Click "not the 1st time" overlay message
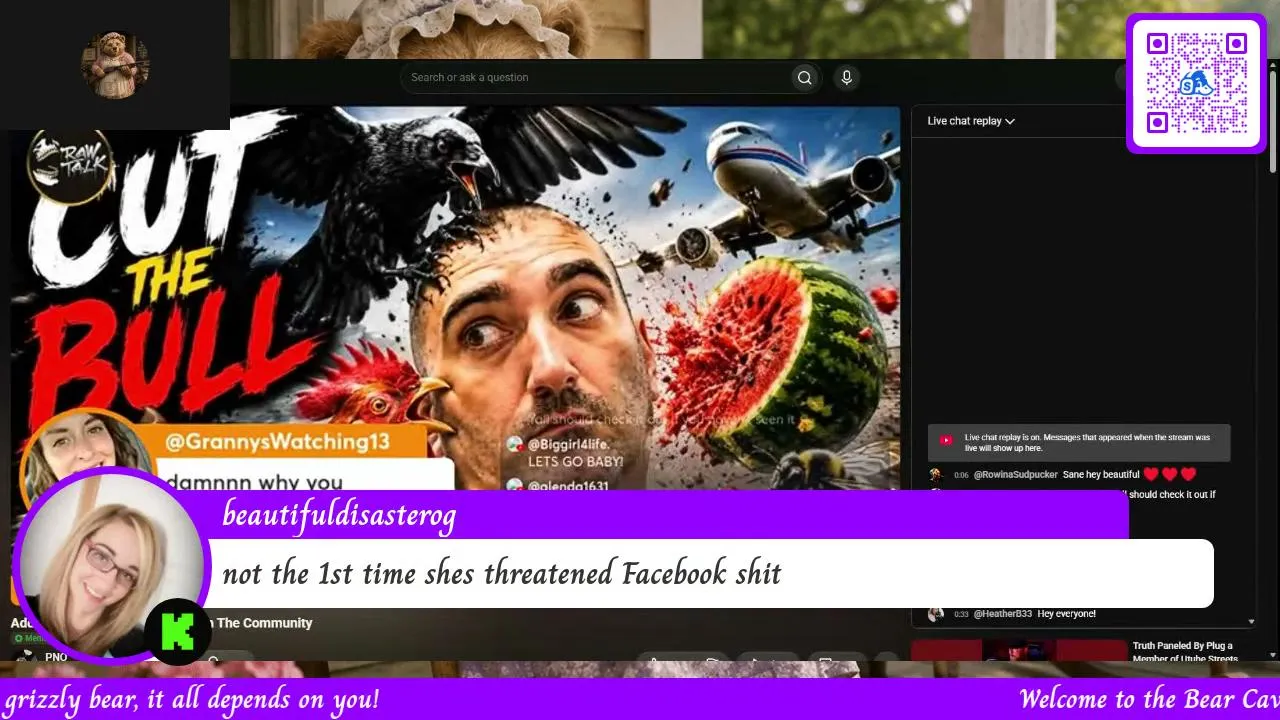 tap(501, 574)
